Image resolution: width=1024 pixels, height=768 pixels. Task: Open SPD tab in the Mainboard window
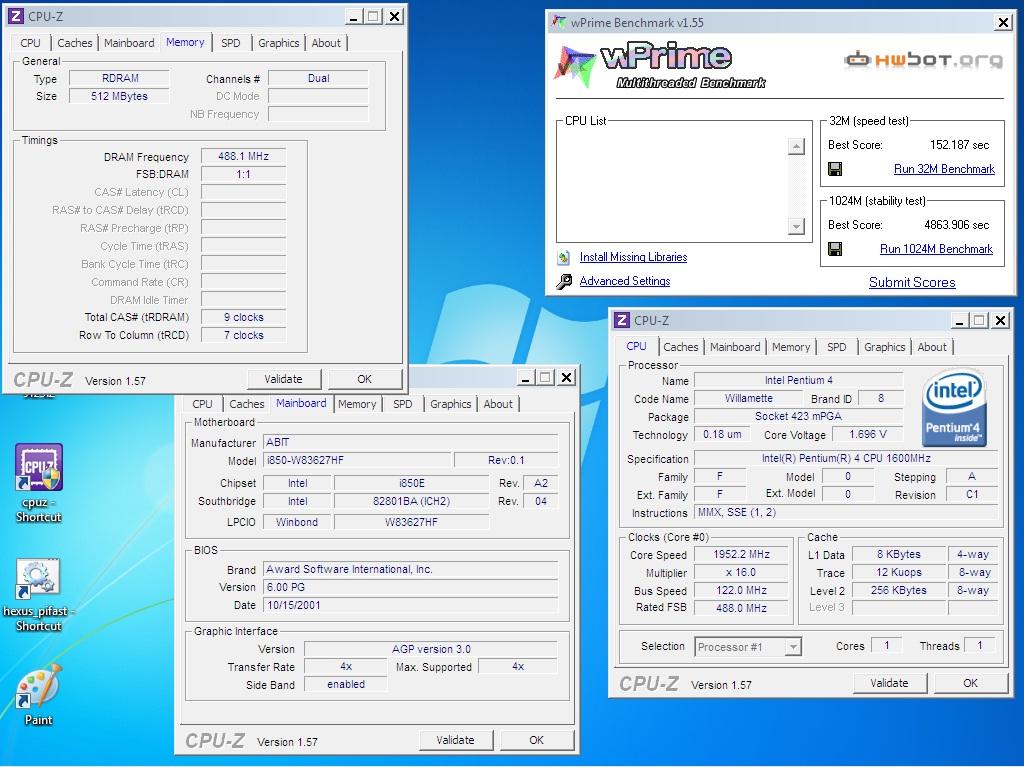click(402, 404)
